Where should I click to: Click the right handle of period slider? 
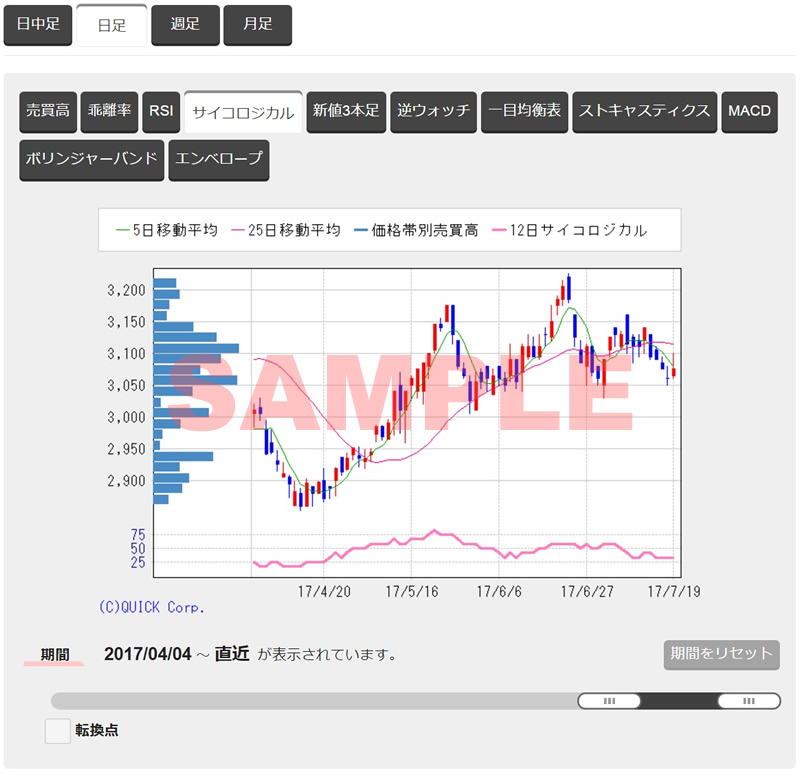tap(749, 700)
